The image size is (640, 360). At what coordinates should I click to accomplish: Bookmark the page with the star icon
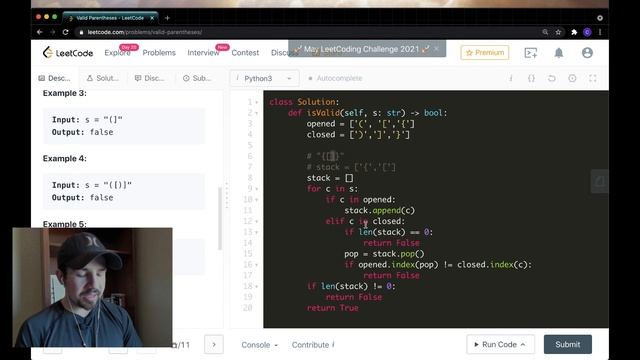(x=558, y=32)
